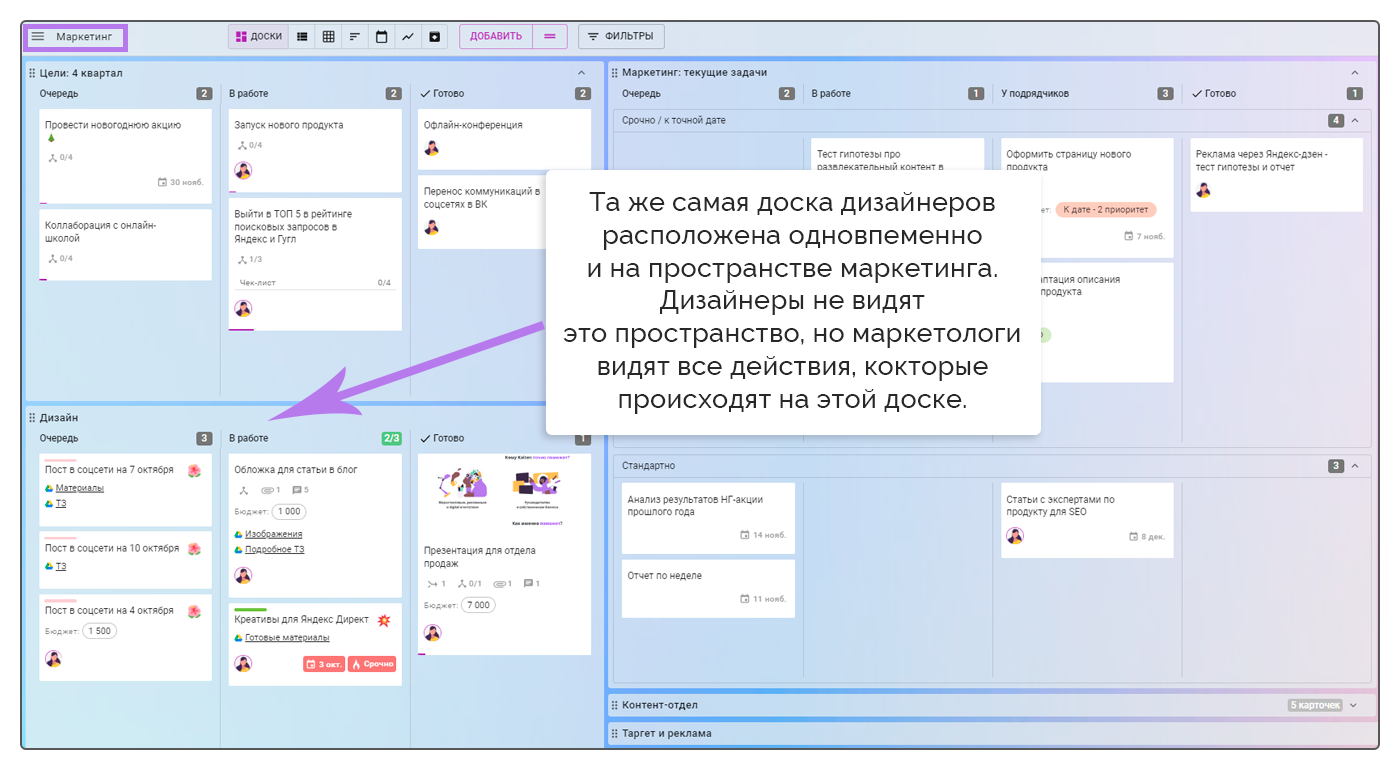Image resolution: width=1400 pixels, height=776 pixels.
Task: Open the line chart reports icon
Action: point(408,37)
